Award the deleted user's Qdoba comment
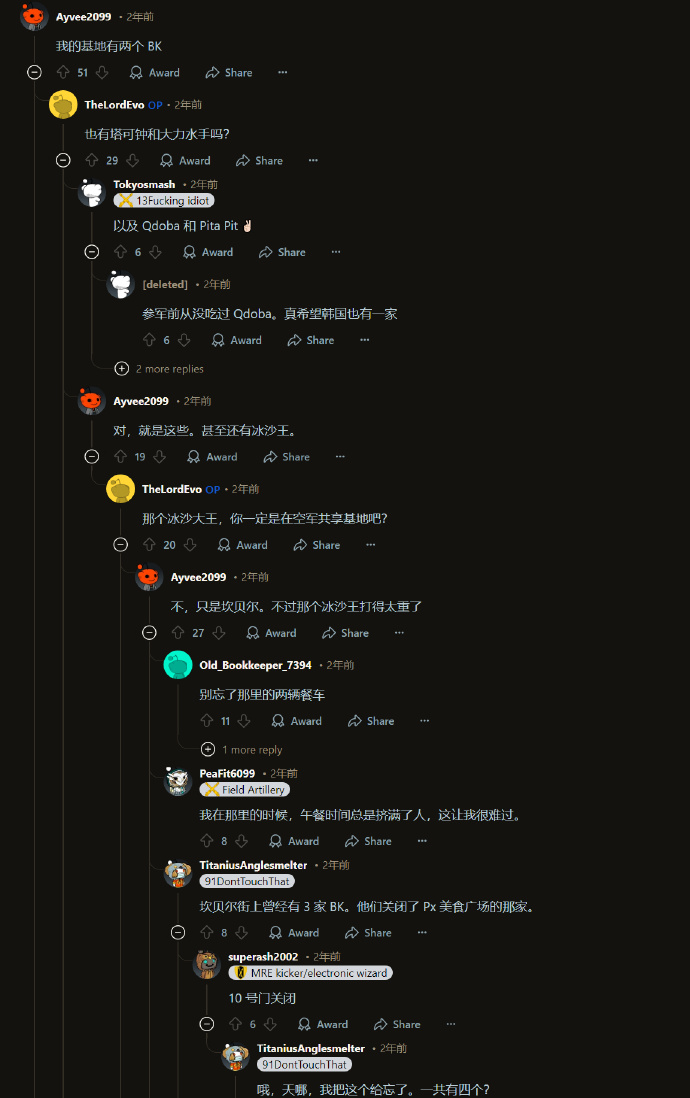 pos(237,340)
